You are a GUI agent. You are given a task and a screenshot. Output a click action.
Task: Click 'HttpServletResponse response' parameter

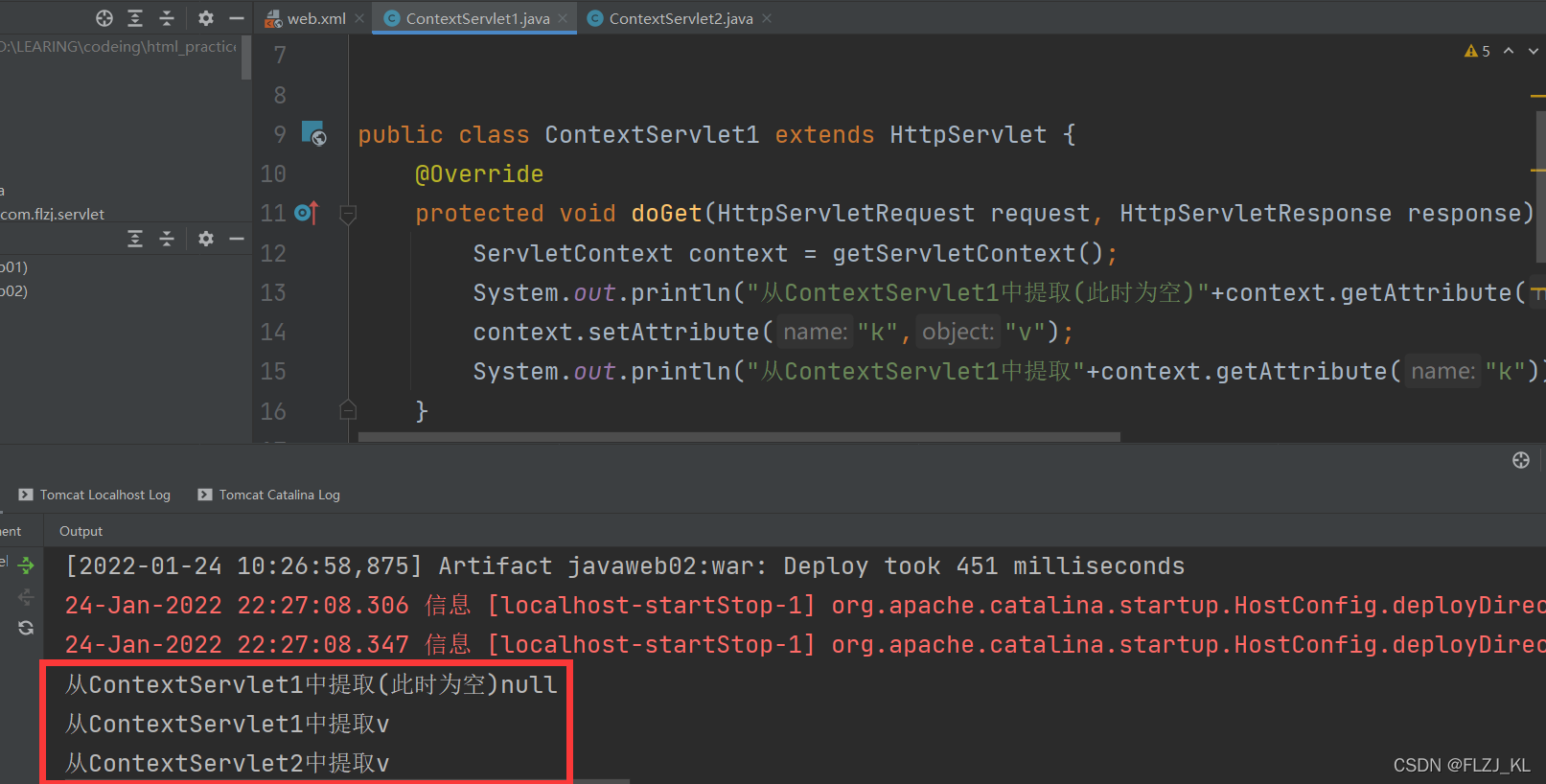click(1319, 213)
